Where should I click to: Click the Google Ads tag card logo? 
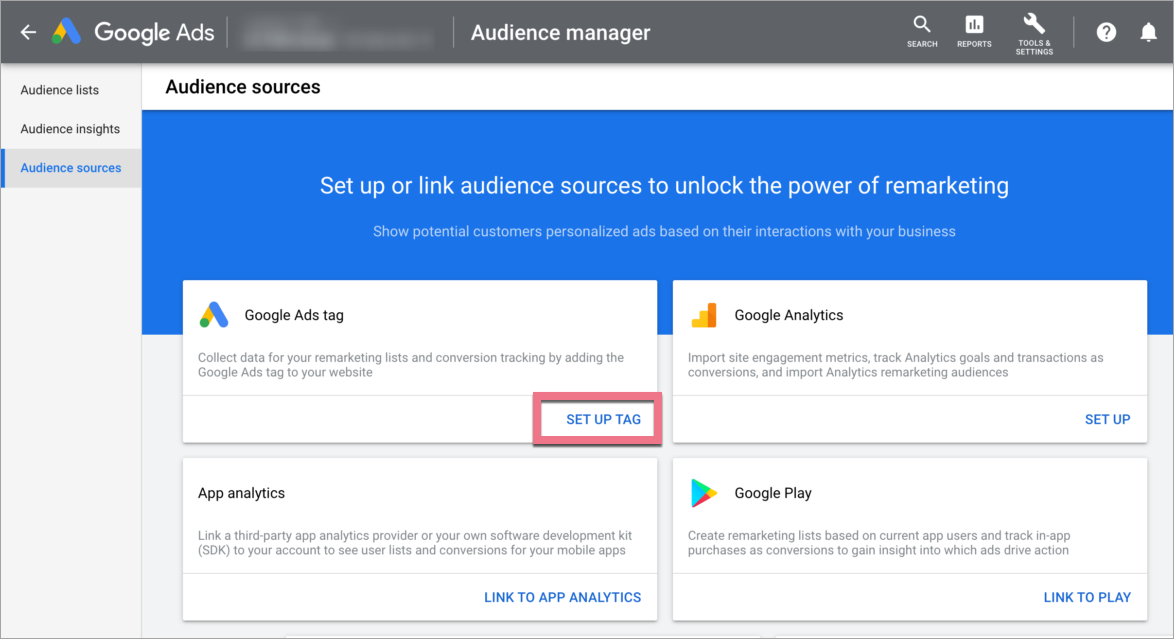coord(213,315)
